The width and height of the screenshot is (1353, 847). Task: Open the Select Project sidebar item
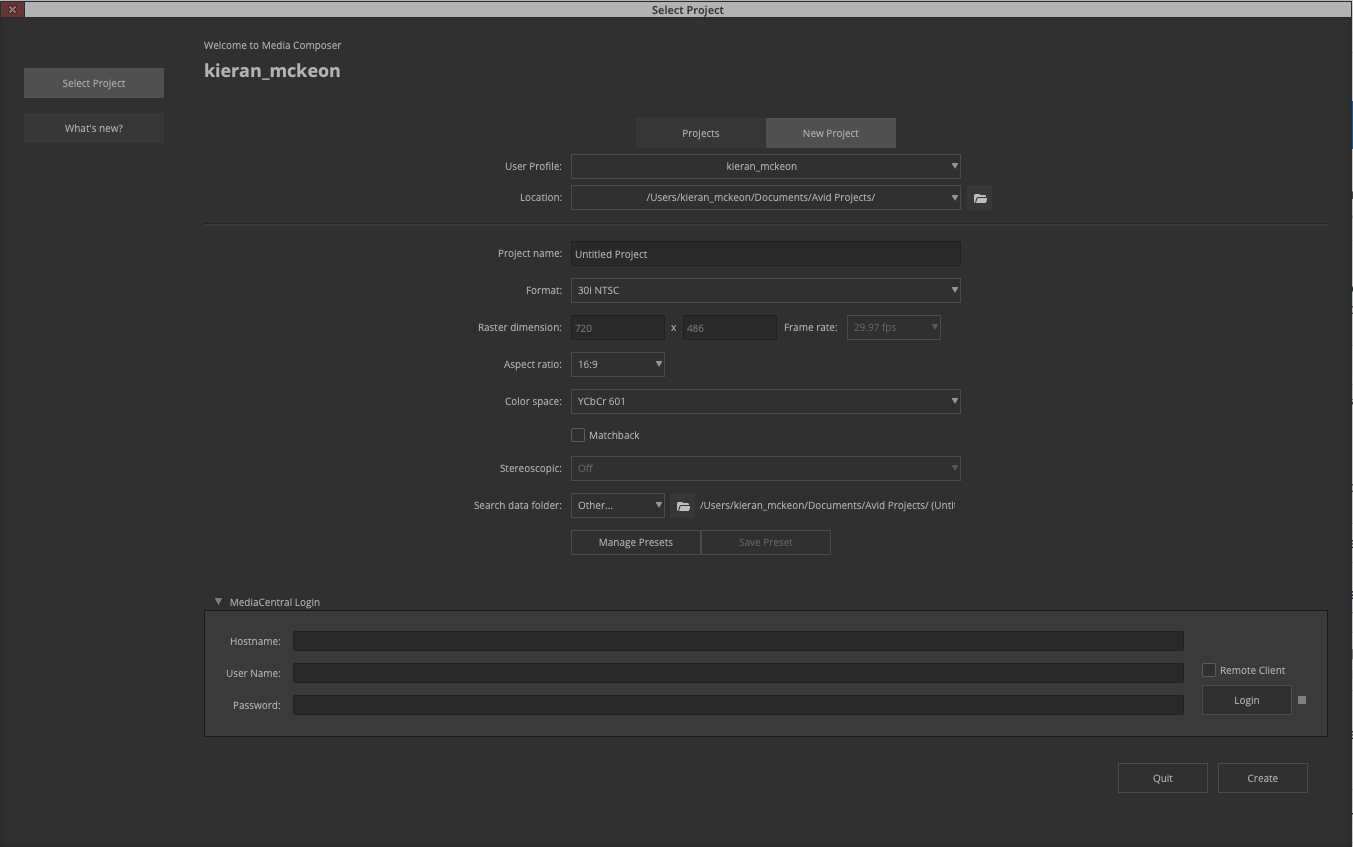[94, 83]
